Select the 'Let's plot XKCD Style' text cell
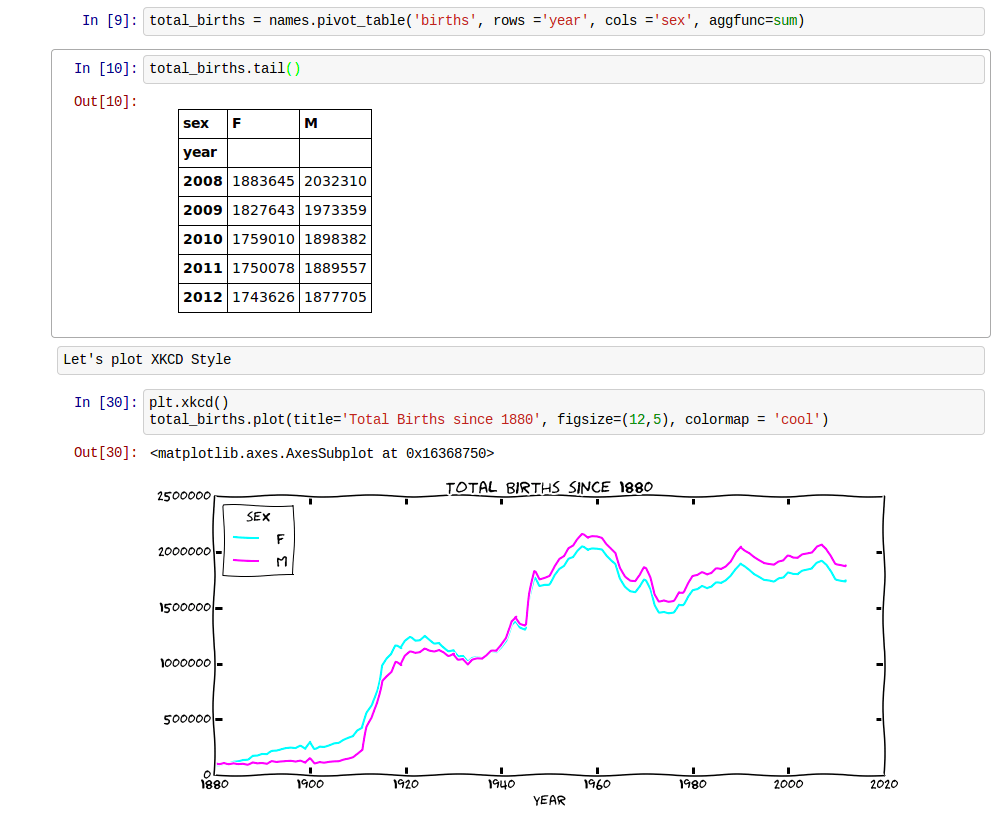Image resolution: width=1007 pixels, height=817 pixels. pyautogui.click(x=521, y=360)
